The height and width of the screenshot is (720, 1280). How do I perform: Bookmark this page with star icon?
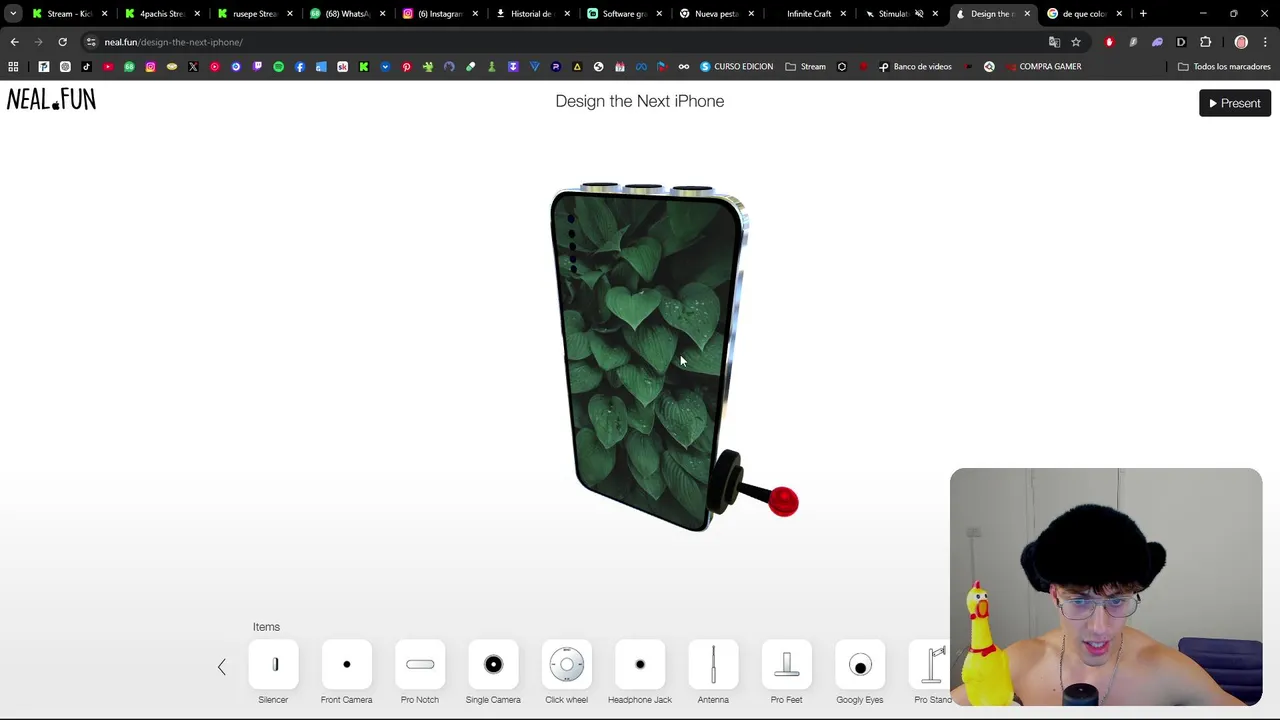click(1076, 42)
